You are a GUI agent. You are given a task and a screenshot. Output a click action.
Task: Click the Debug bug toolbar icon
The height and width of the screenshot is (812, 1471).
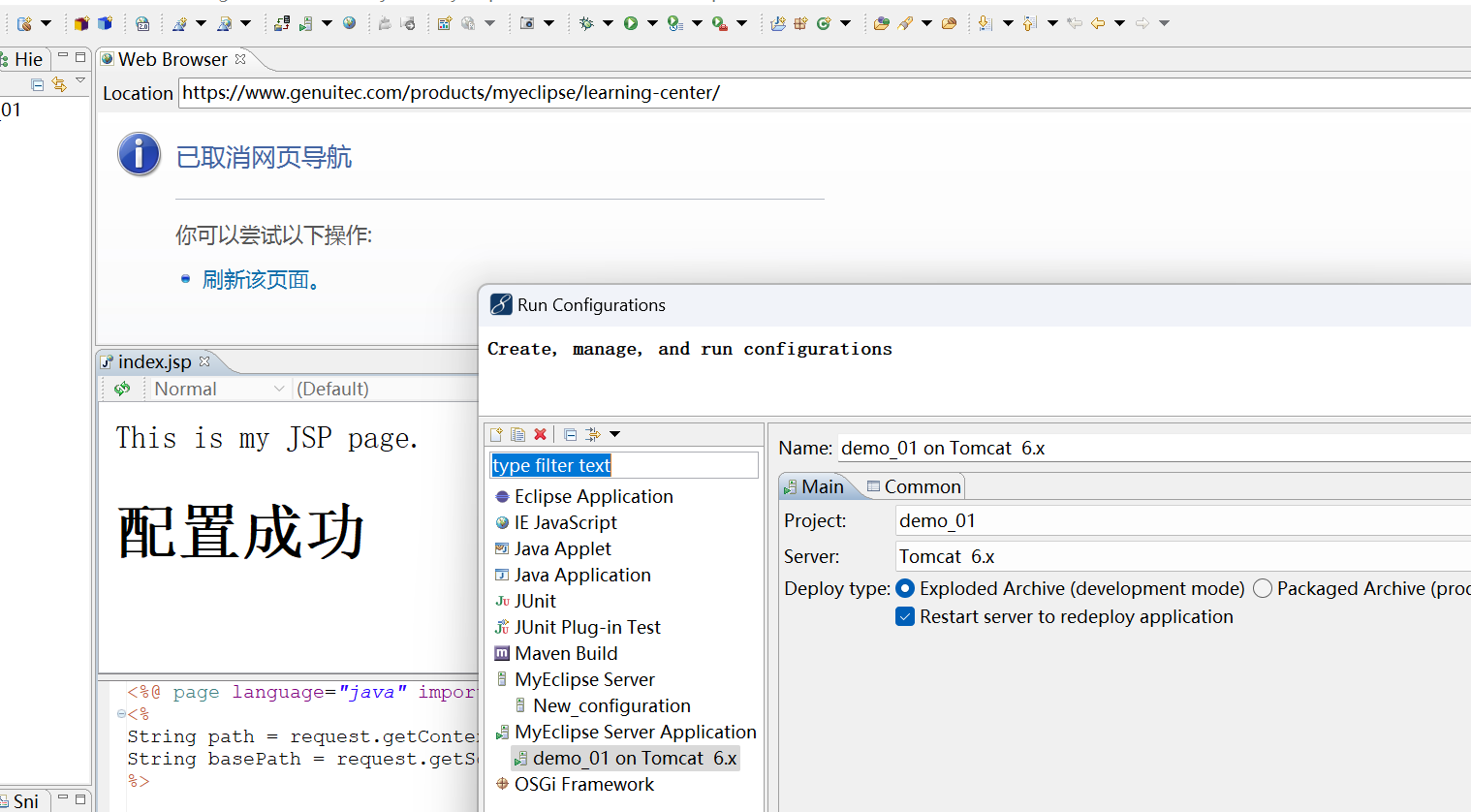(586, 23)
